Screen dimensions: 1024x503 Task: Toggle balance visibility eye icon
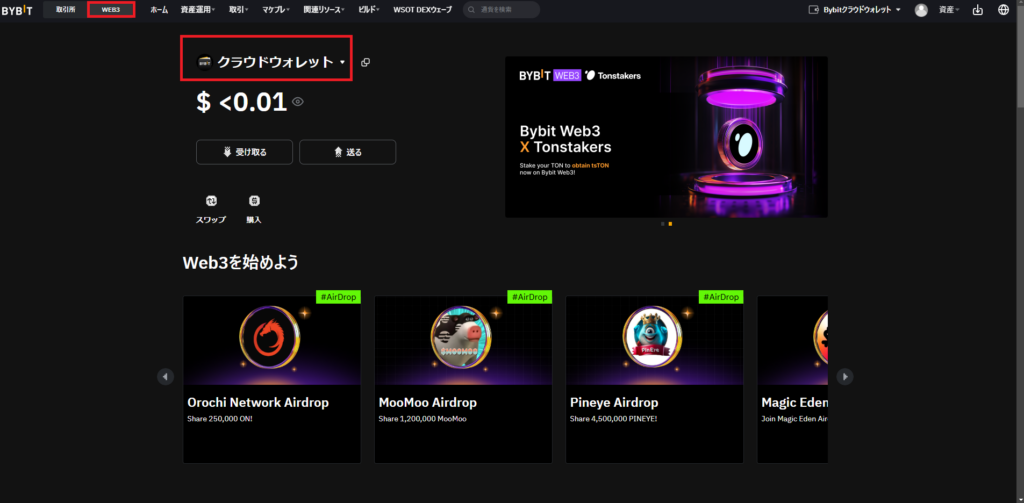click(298, 101)
